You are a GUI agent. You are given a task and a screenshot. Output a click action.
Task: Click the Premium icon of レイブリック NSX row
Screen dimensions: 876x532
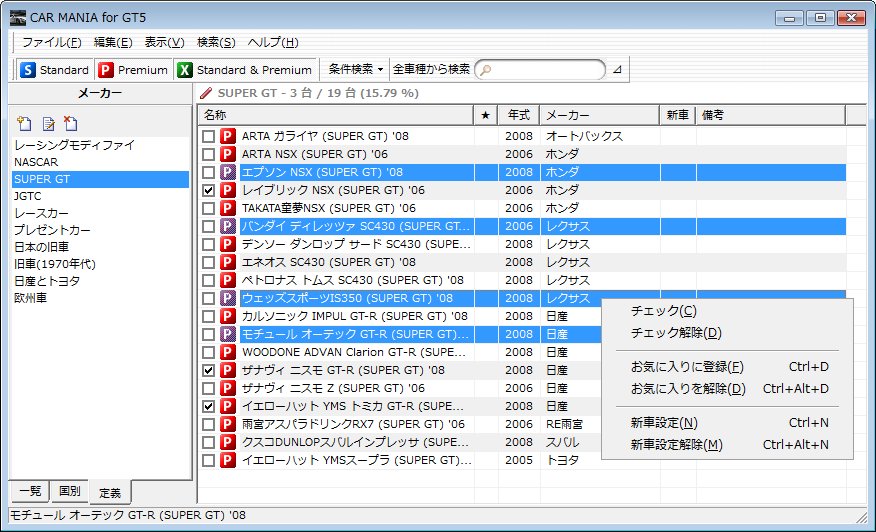click(x=227, y=190)
